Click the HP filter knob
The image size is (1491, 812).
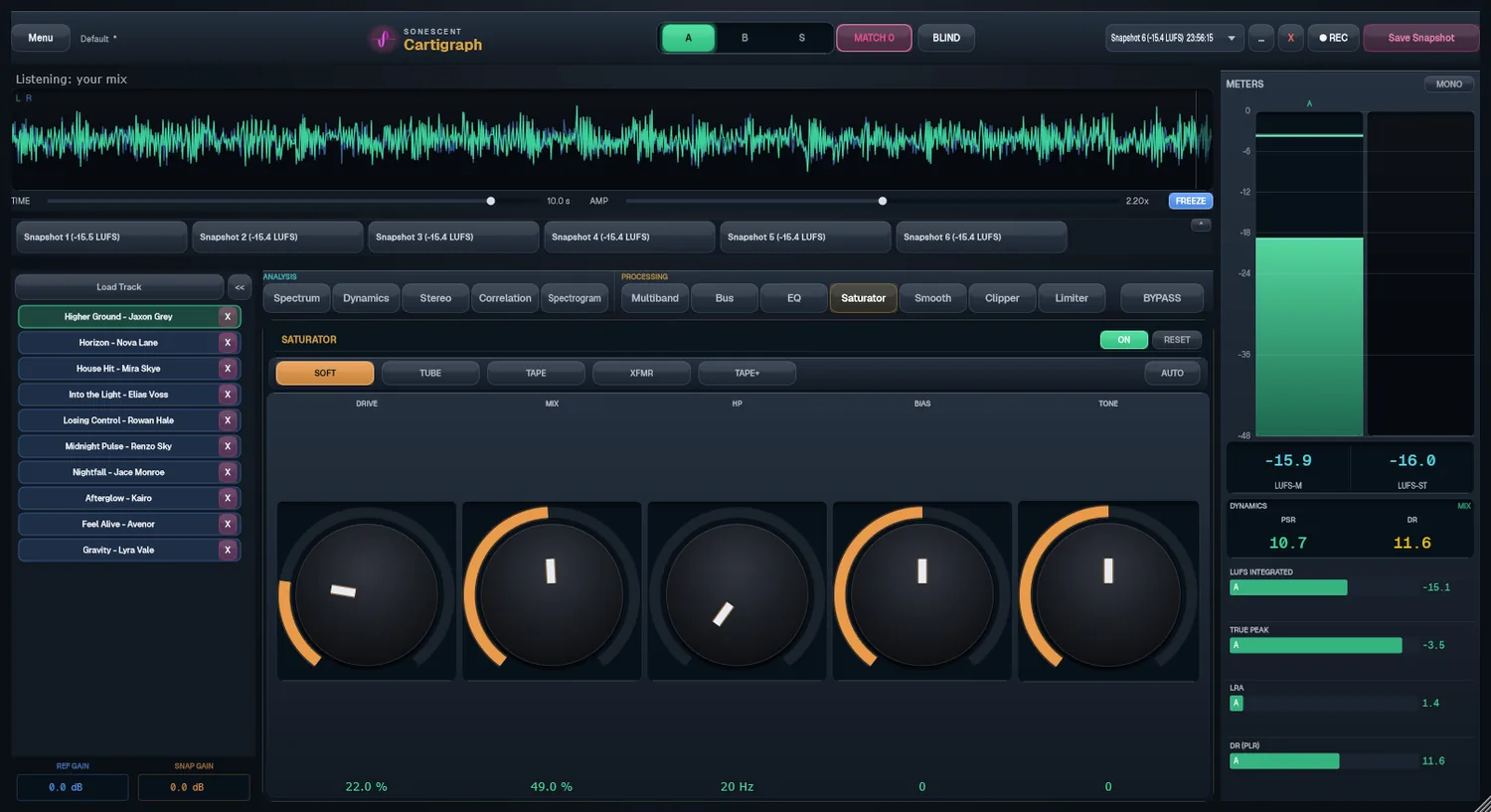(738, 595)
